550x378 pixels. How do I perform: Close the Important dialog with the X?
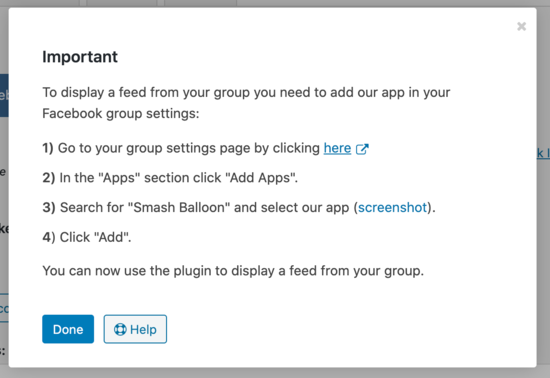521,26
